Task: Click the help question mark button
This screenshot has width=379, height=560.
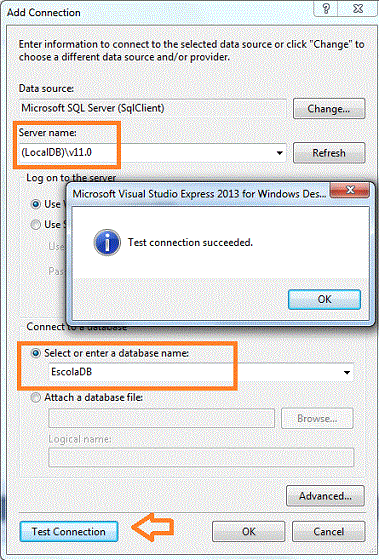Action: [326, 8]
